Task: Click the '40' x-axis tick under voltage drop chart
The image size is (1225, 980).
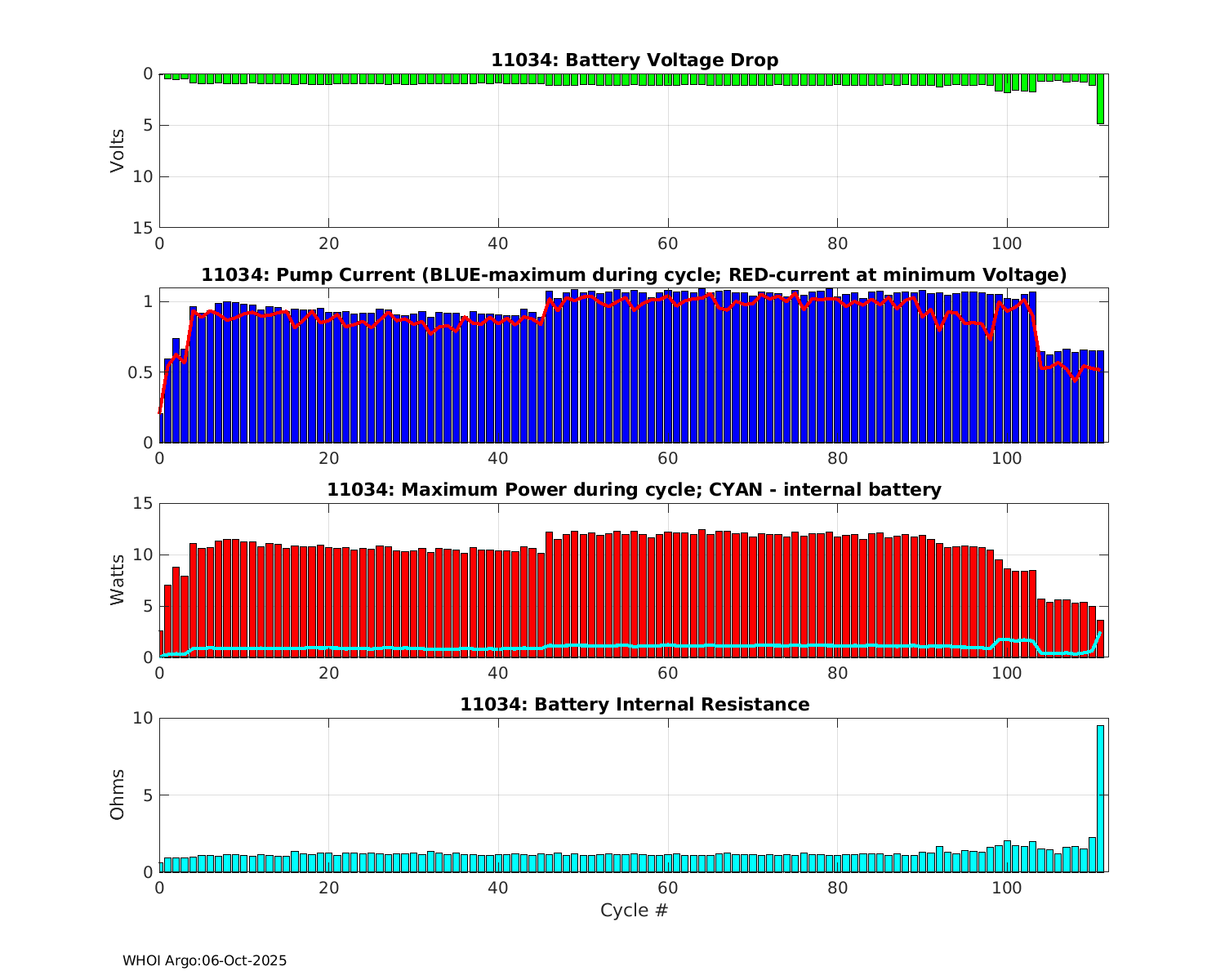Action: click(x=498, y=243)
